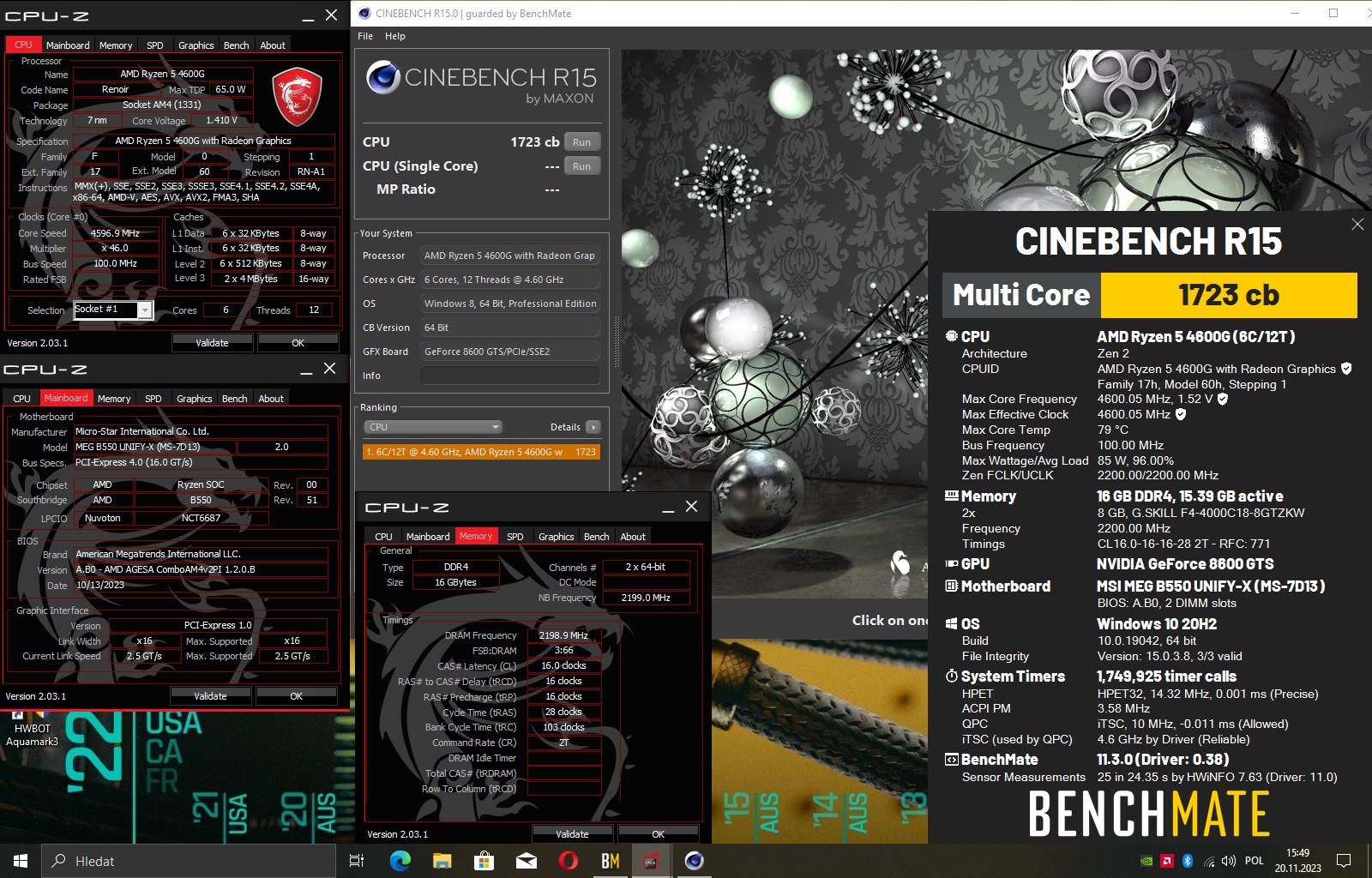The height and width of the screenshot is (878, 1372).
Task: Click the code bracket icon beside BenchMate heading
Action: point(951,759)
